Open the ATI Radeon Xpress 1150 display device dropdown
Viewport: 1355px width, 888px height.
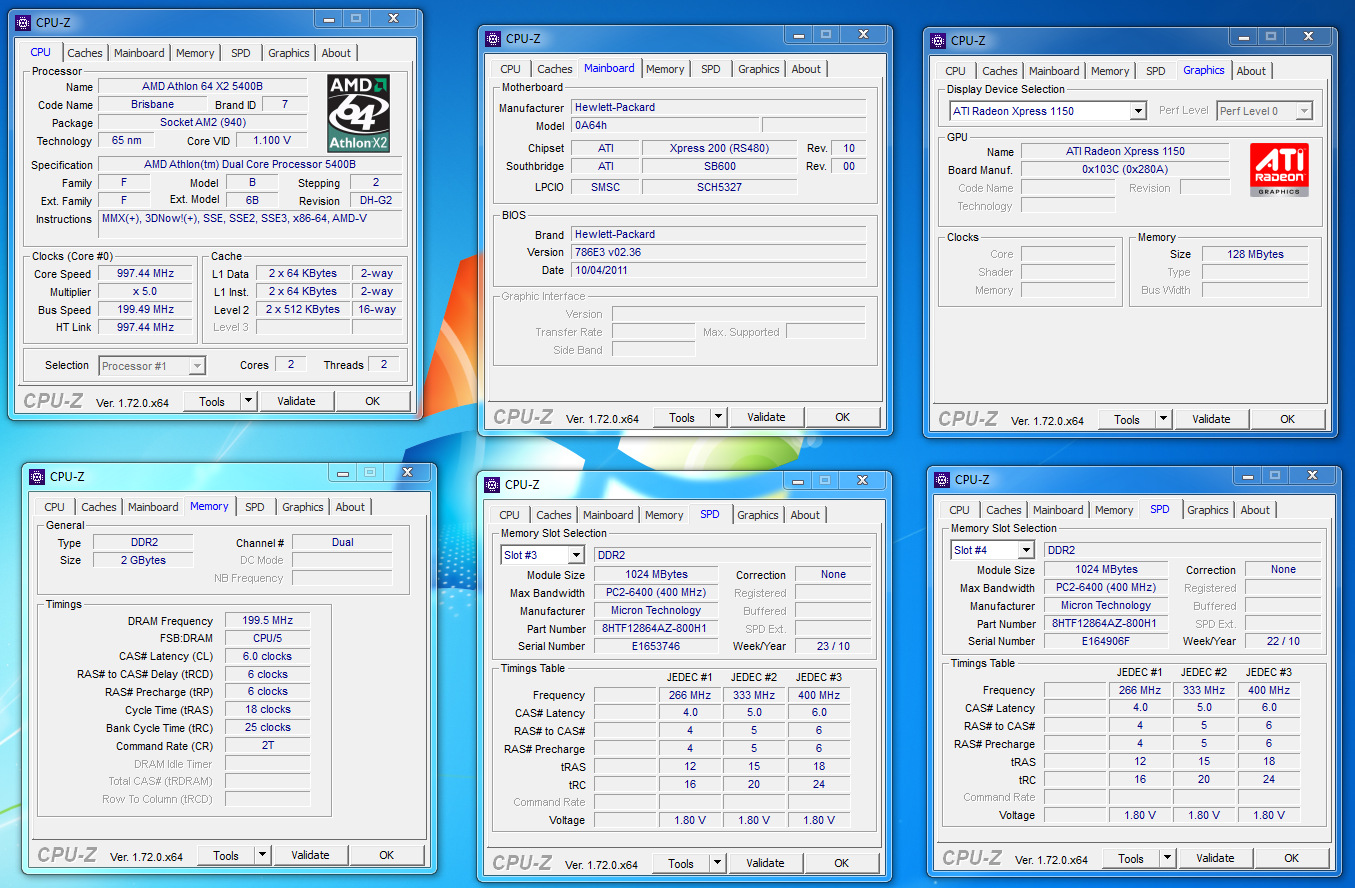coord(1138,111)
